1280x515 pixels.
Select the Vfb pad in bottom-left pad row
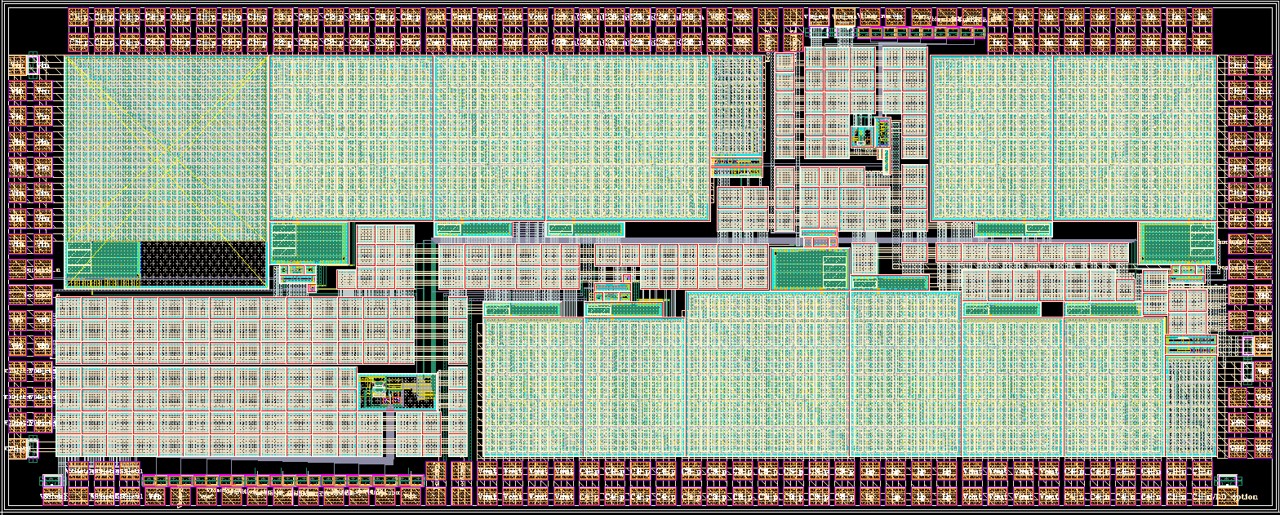(x=155, y=496)
